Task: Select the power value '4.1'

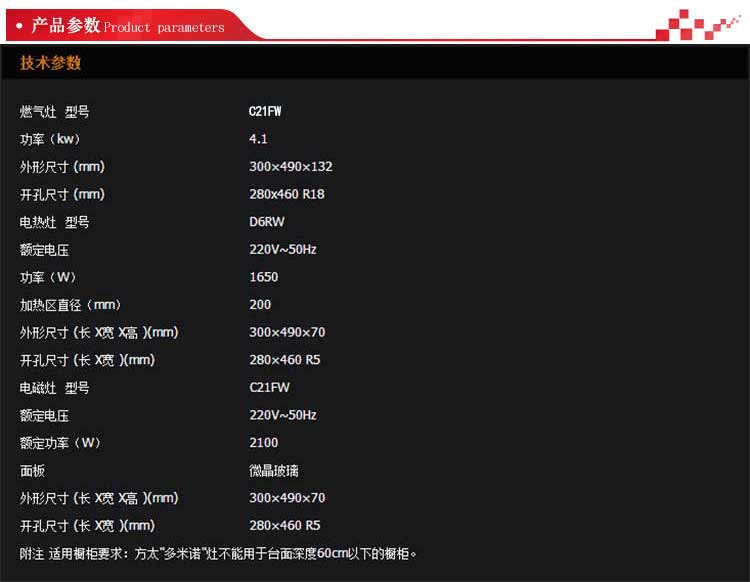Action: pyautogui.click(x=258, y=139)
